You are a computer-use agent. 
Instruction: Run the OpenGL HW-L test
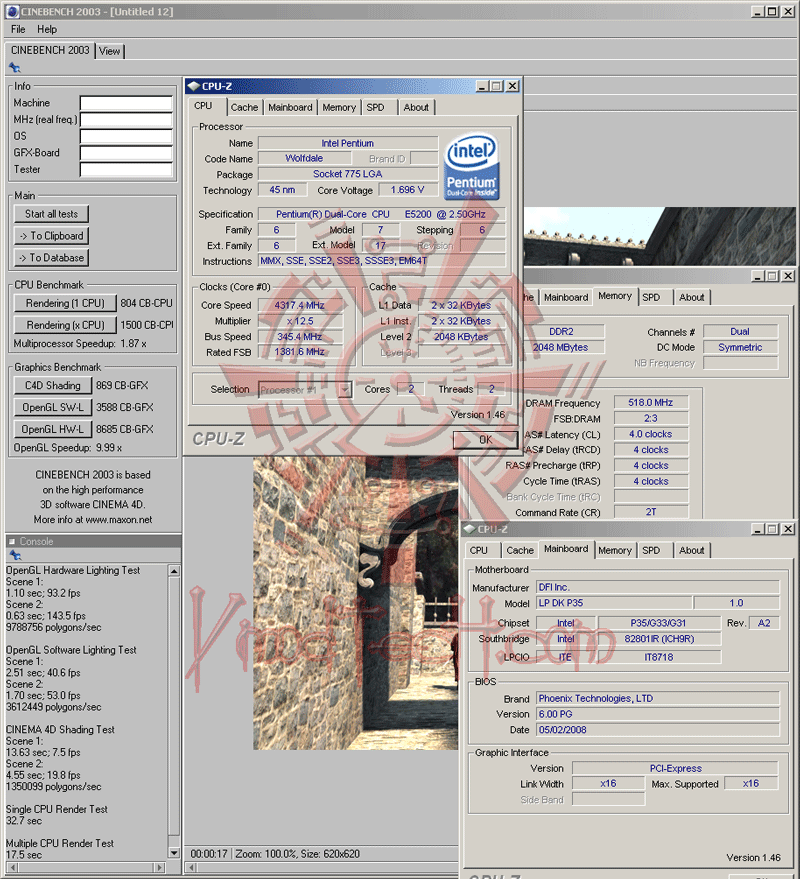(53, 429)
